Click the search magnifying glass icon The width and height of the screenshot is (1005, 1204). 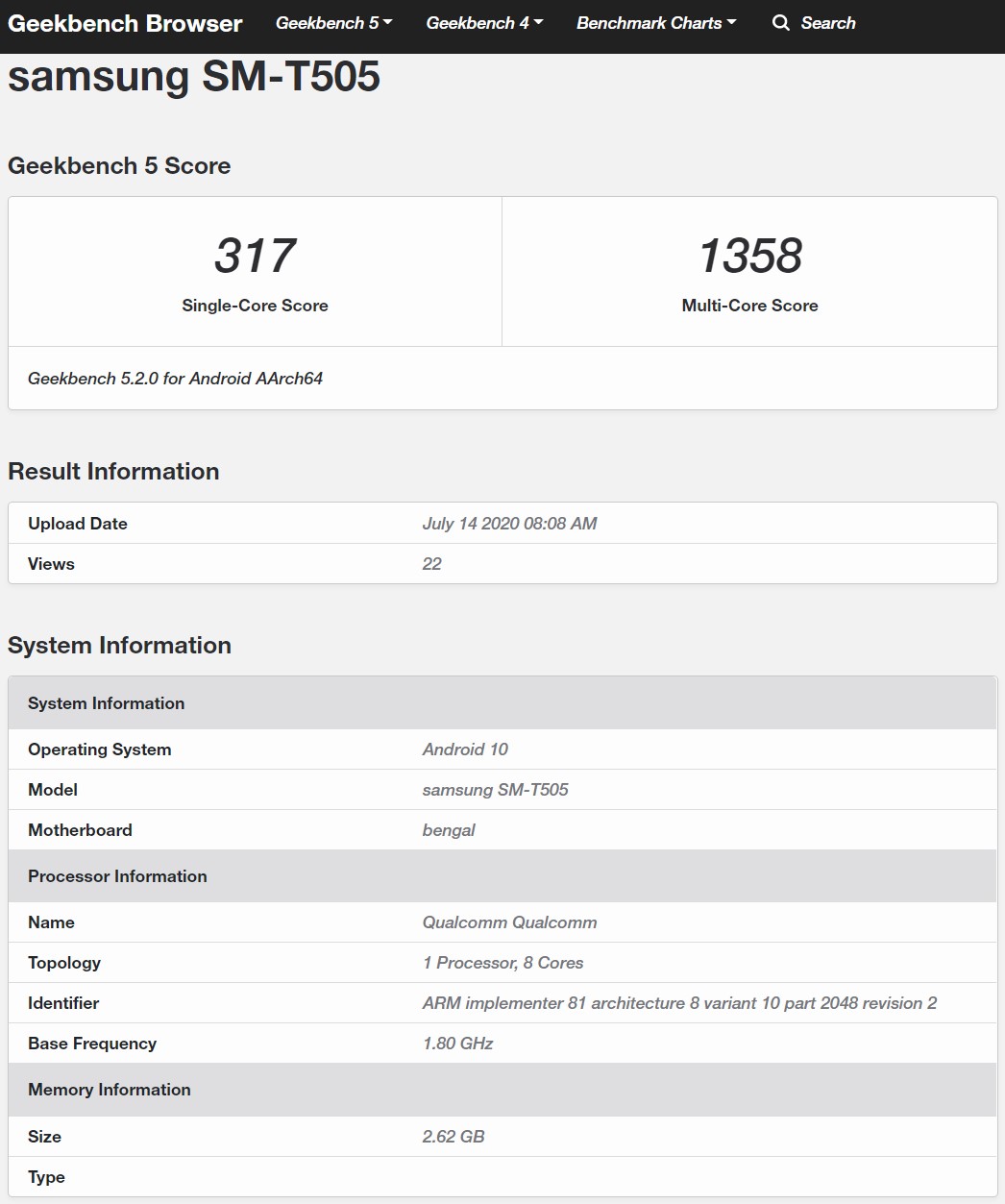(x=780, y=23)
